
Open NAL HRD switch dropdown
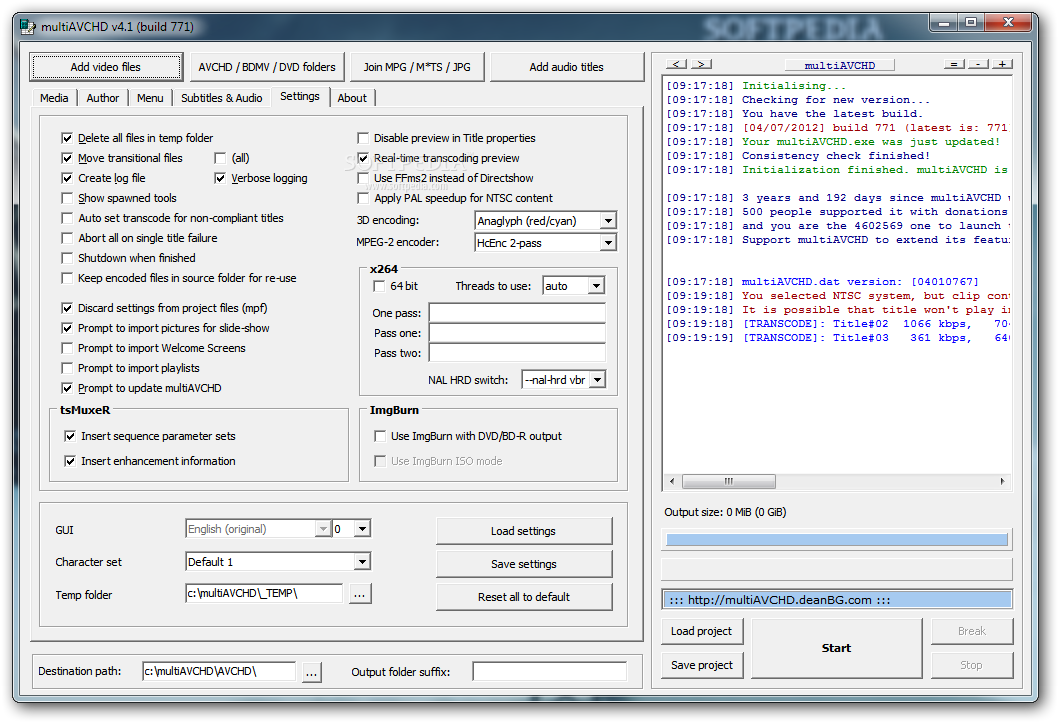(x=597, y=380)
